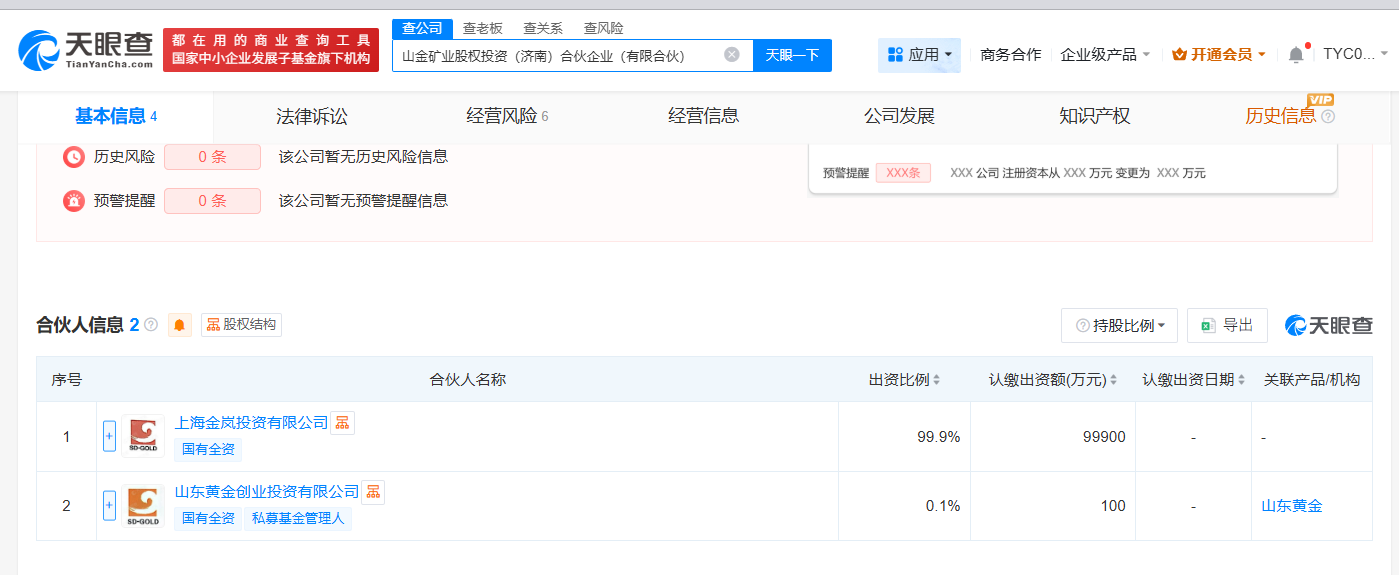This screenshot has height=575, width=1399.
Task: Open the 山东黄金 related product link
Action: pyautogui.click(x=1291, y=506)
